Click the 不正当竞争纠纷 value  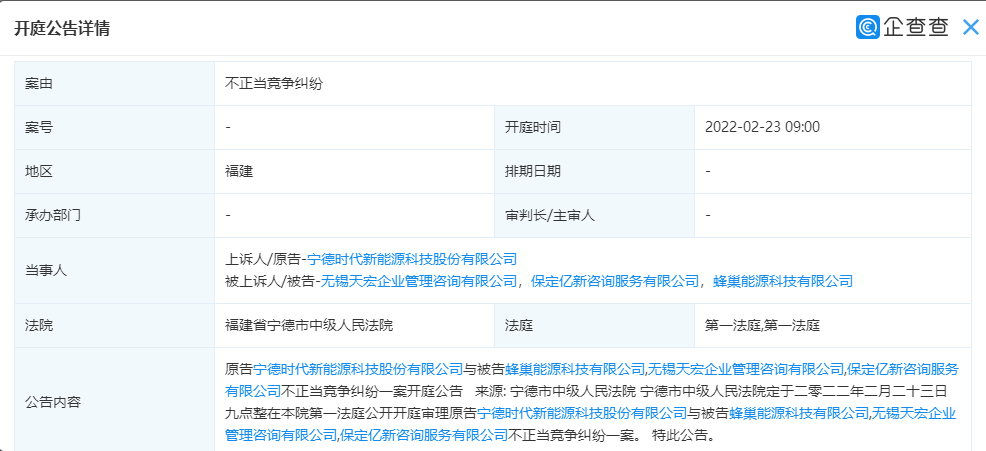(x=274, y=83)
